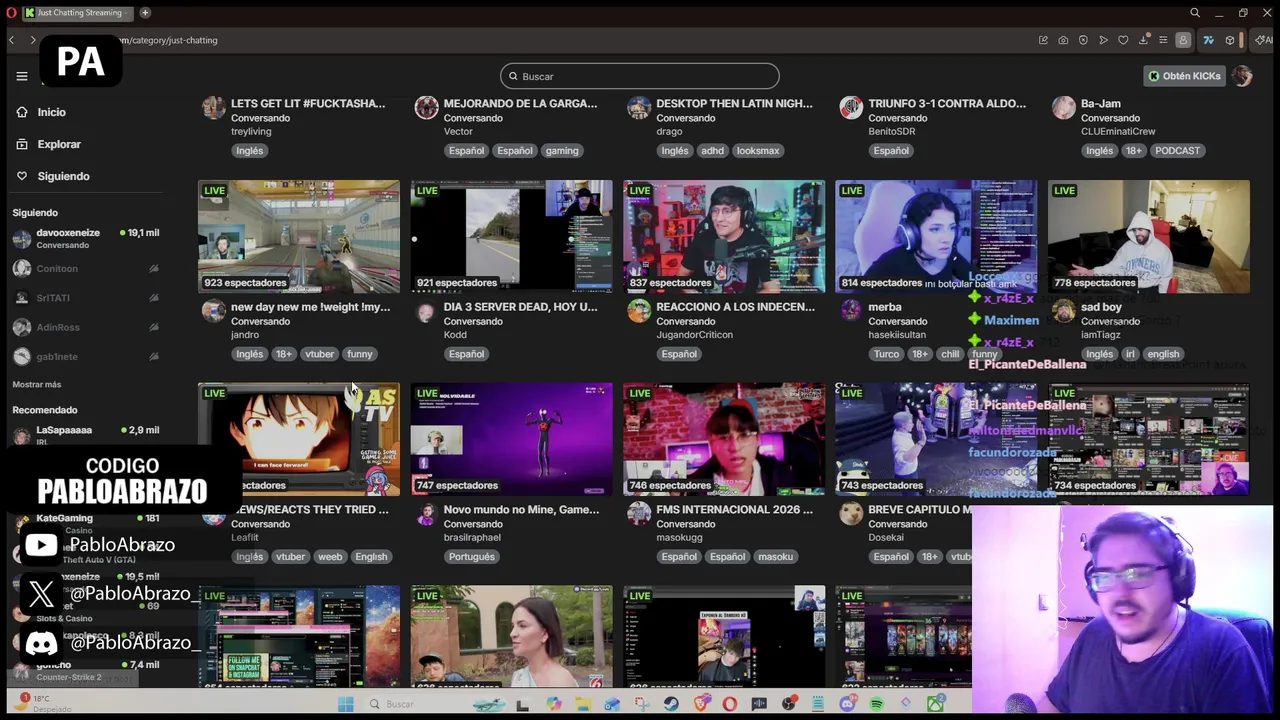
Task: Open AdinRoss channel in sidebar
Action: tap(85, 327)
